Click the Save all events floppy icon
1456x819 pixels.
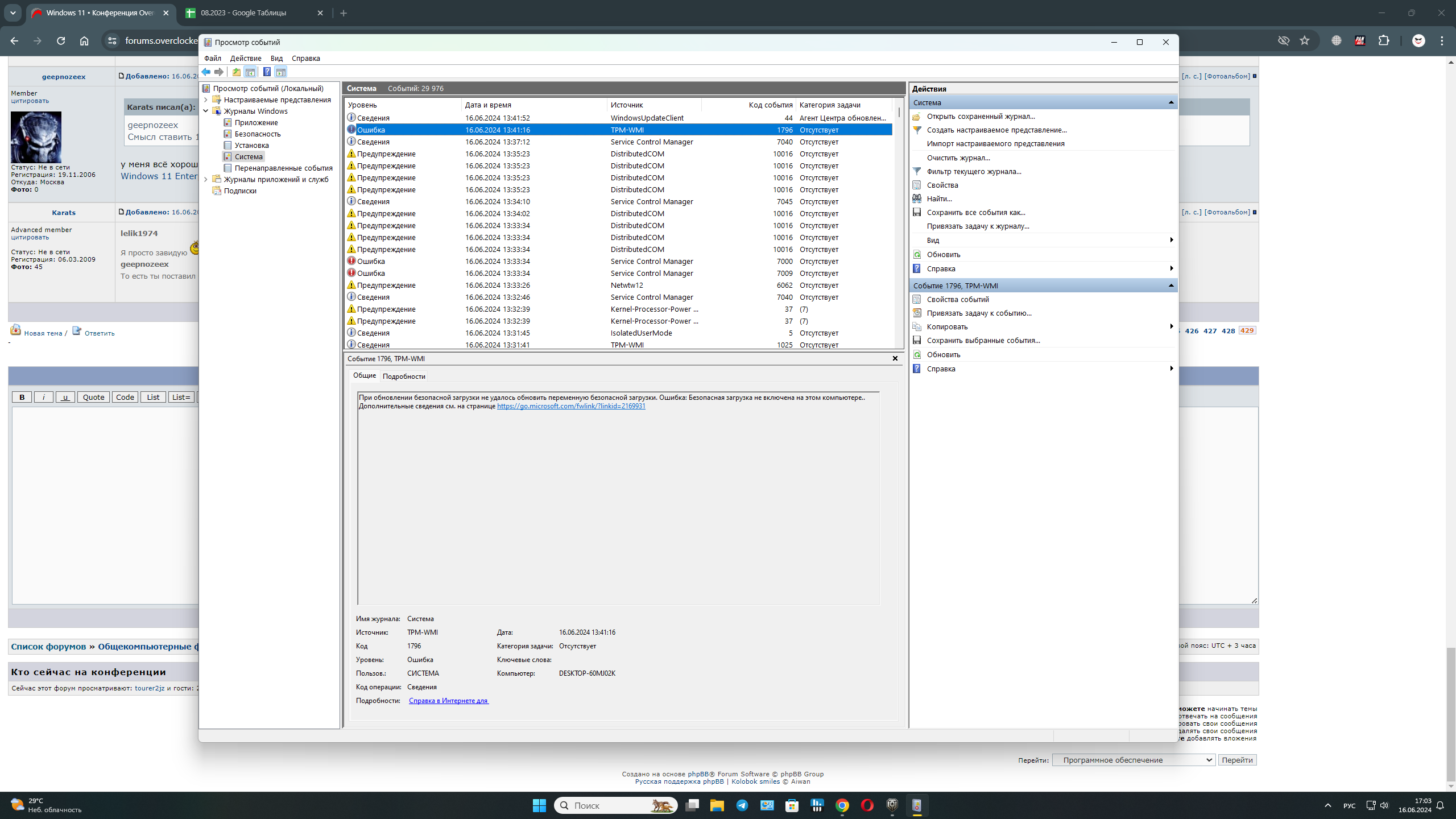pos(917,212)
